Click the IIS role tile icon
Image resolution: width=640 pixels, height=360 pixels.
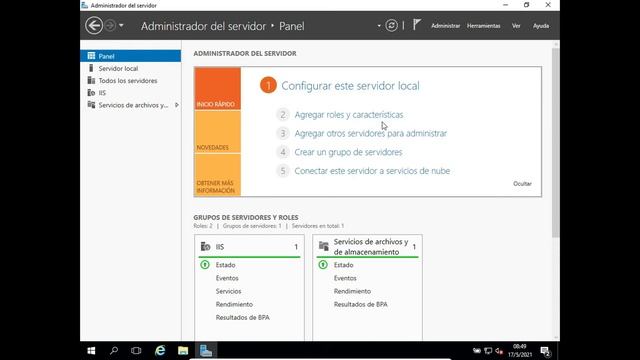tap(205, 247)
